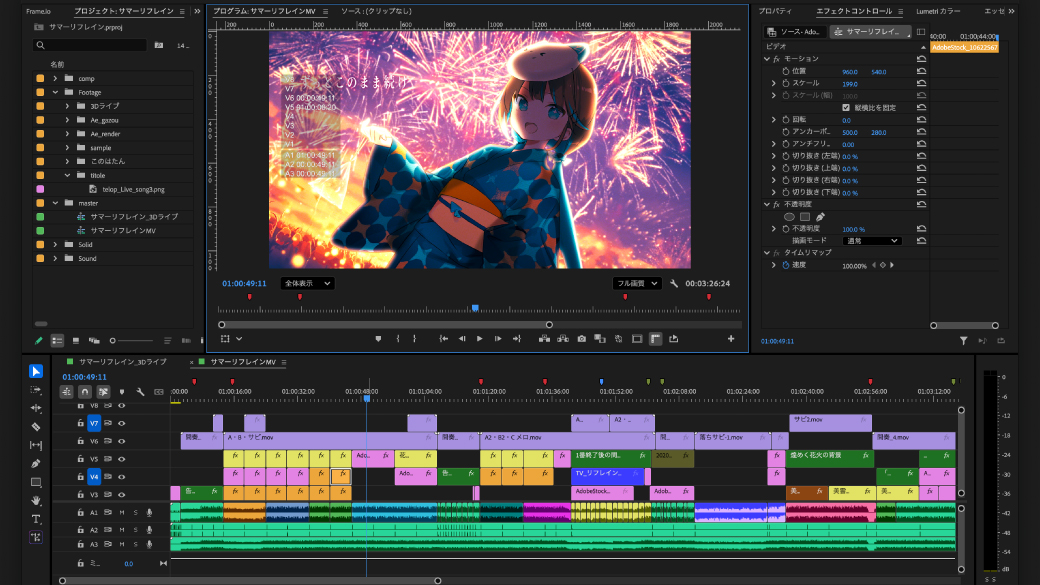
Task: Create ellipse mask under 不透明度
Action: (x=789, y=217)
